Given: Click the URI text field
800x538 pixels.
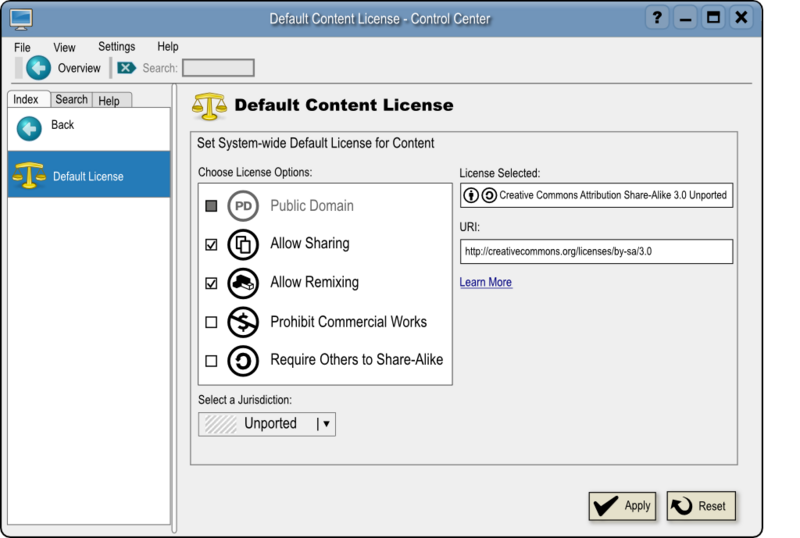Looking at the screenshot, I should tap(596, 252).
